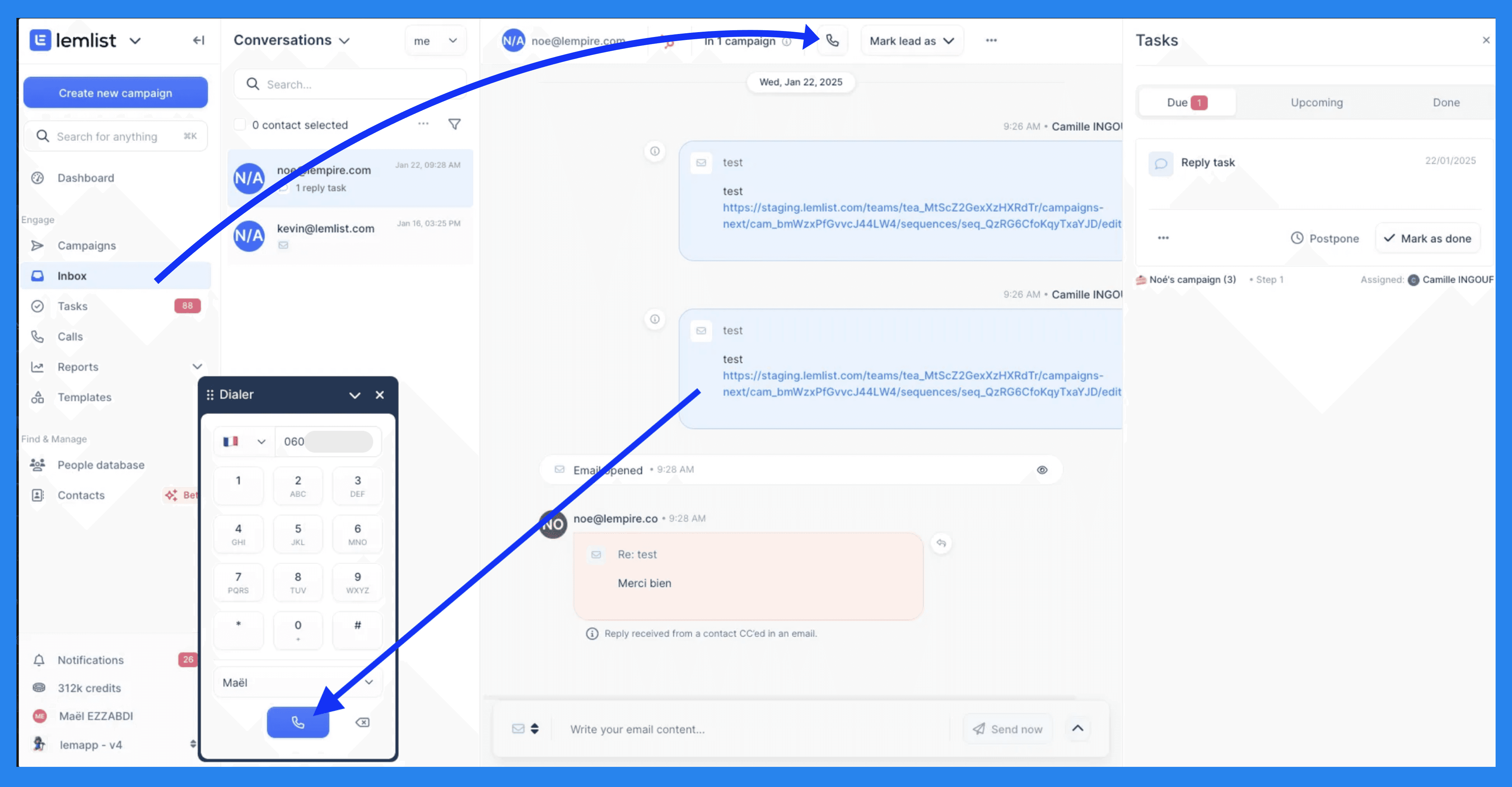This screenshot has width=1512, height=787.
Task: Expand the Reports chevron
Action: pos(197,367)
